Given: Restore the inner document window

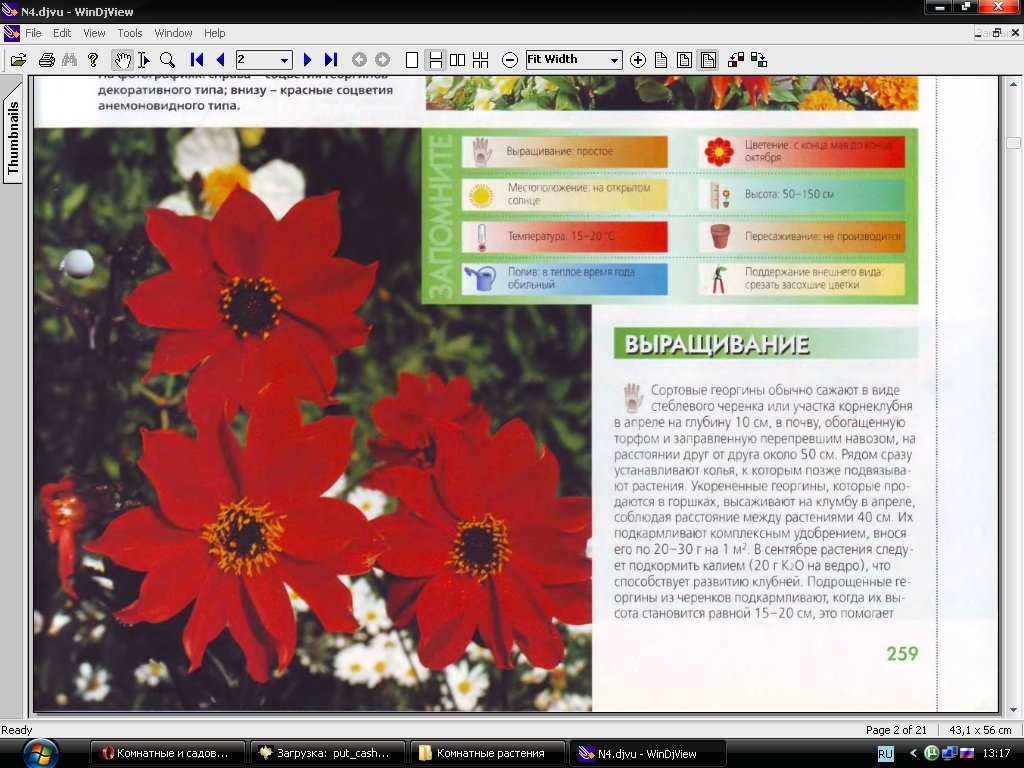Looking at the screenshot, I should (x=997, y=33).
